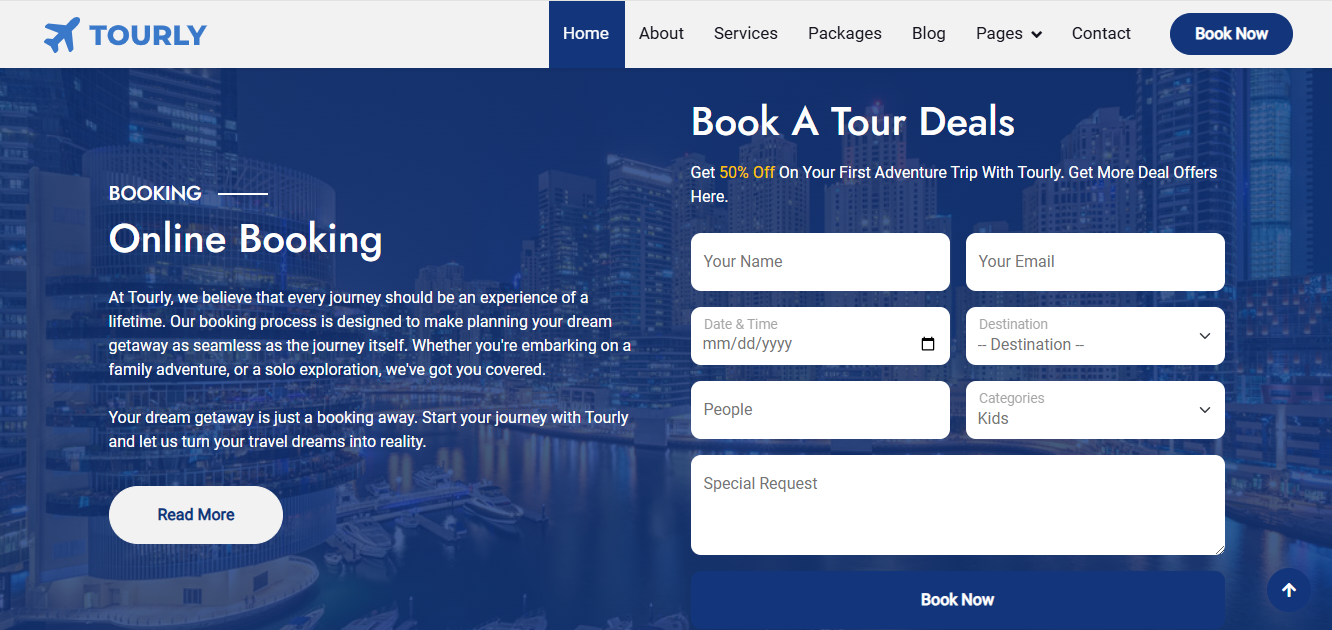The image size is (1332, 630).
Task: Open the date picker calendar icon
Action: click(x=927, y=344)
